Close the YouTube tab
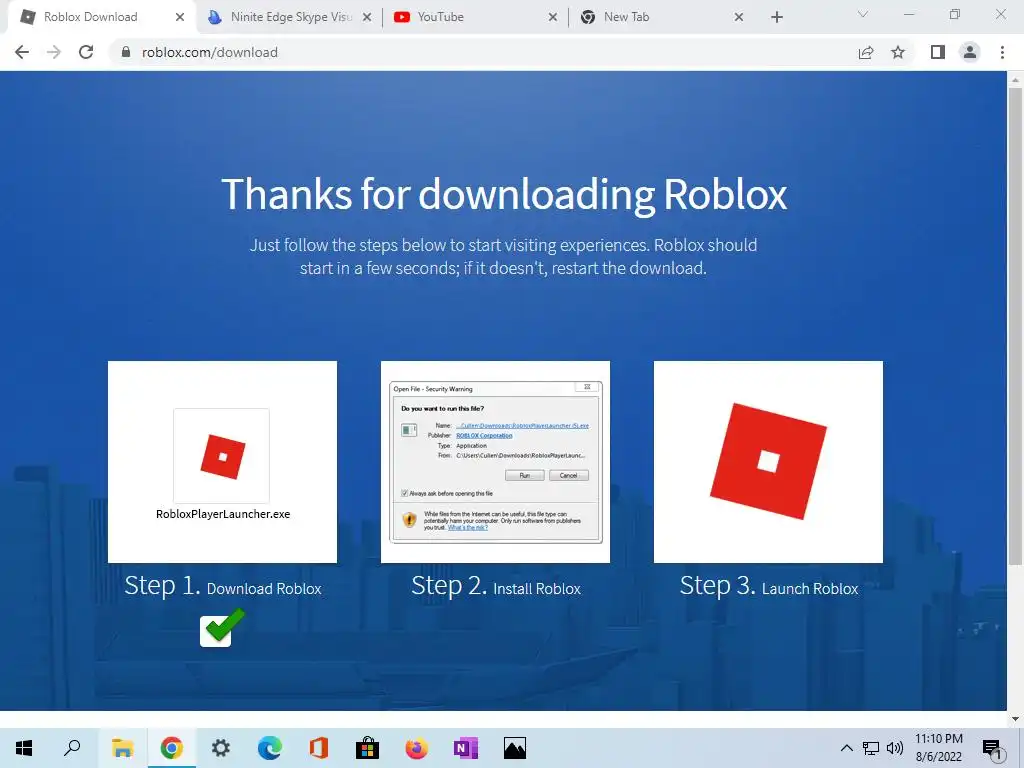Image resolution: width=1024 pixels, height=768 pixels. click(x=552, y=18)
